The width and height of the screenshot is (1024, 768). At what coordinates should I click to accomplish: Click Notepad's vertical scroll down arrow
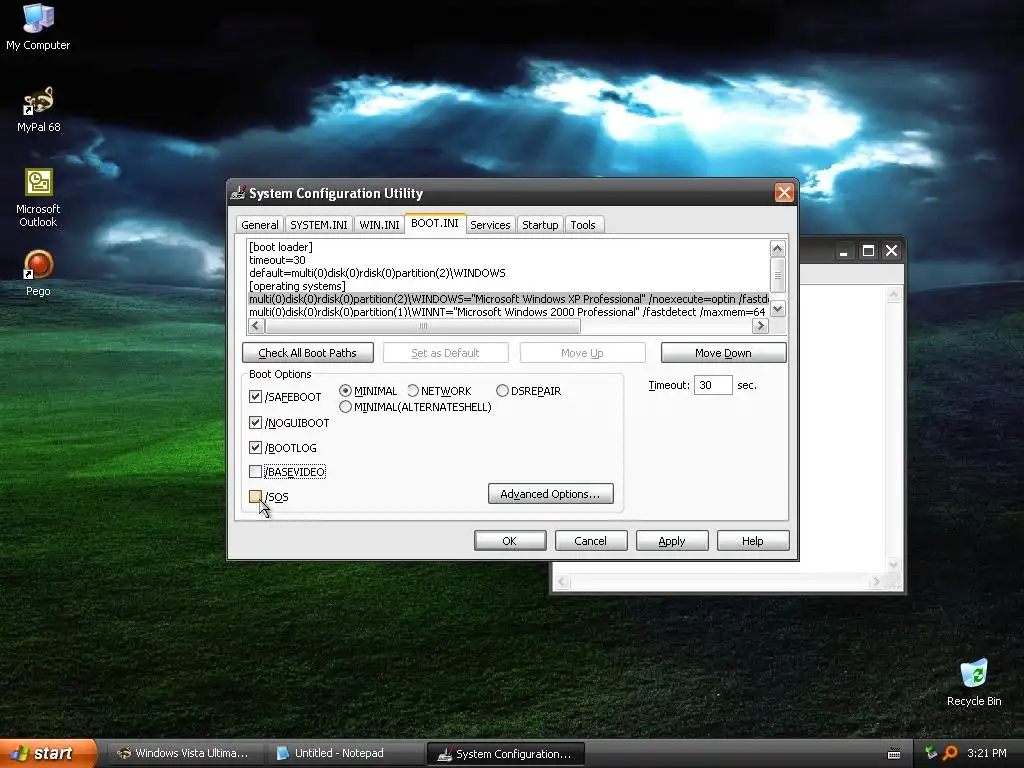[893, 565]
